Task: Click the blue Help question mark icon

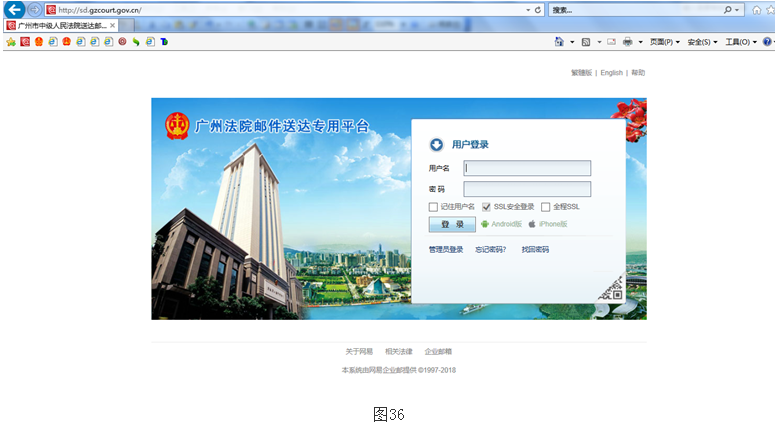Action: click(x=767, y=42)
